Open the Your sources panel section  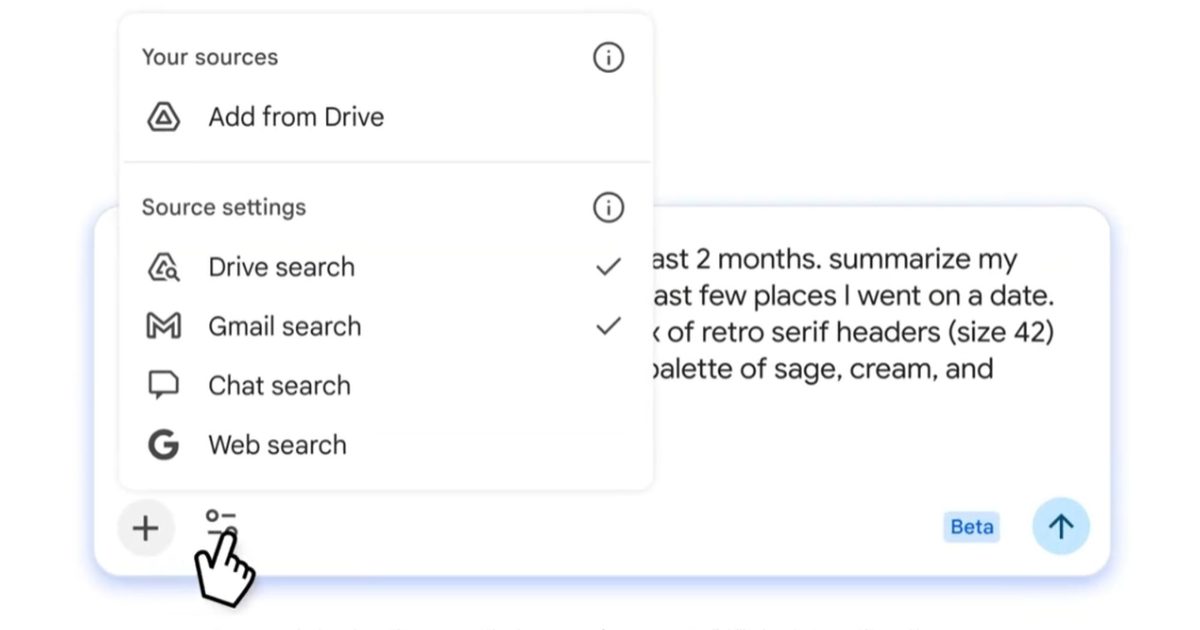pos(209,57)
